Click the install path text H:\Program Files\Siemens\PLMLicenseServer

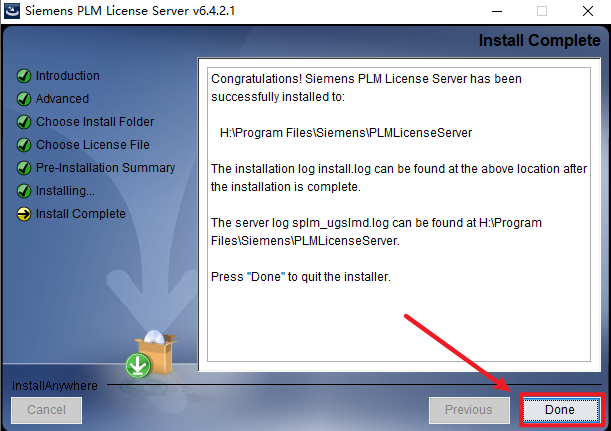(x=346, y=133)
